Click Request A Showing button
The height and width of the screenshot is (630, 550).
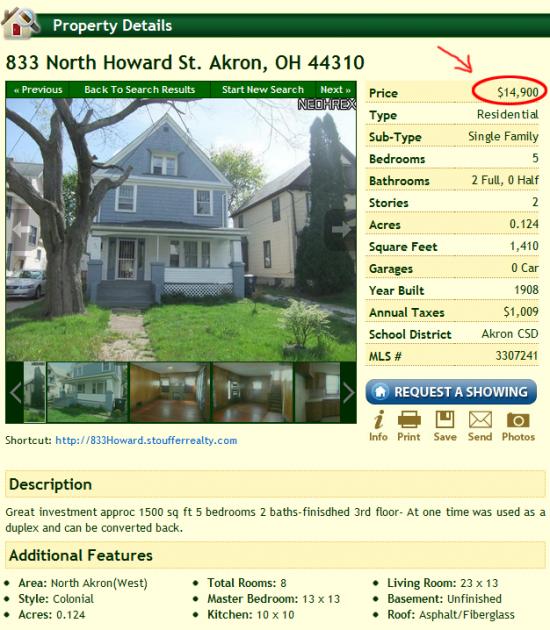(451, 392)
